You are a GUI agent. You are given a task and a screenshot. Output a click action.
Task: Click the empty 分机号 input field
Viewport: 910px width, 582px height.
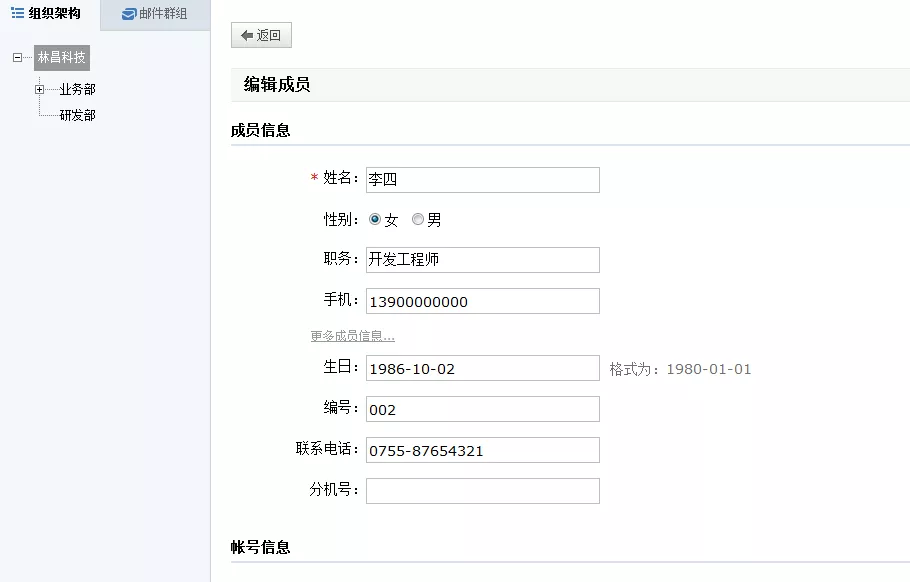(x=482, y=491)
